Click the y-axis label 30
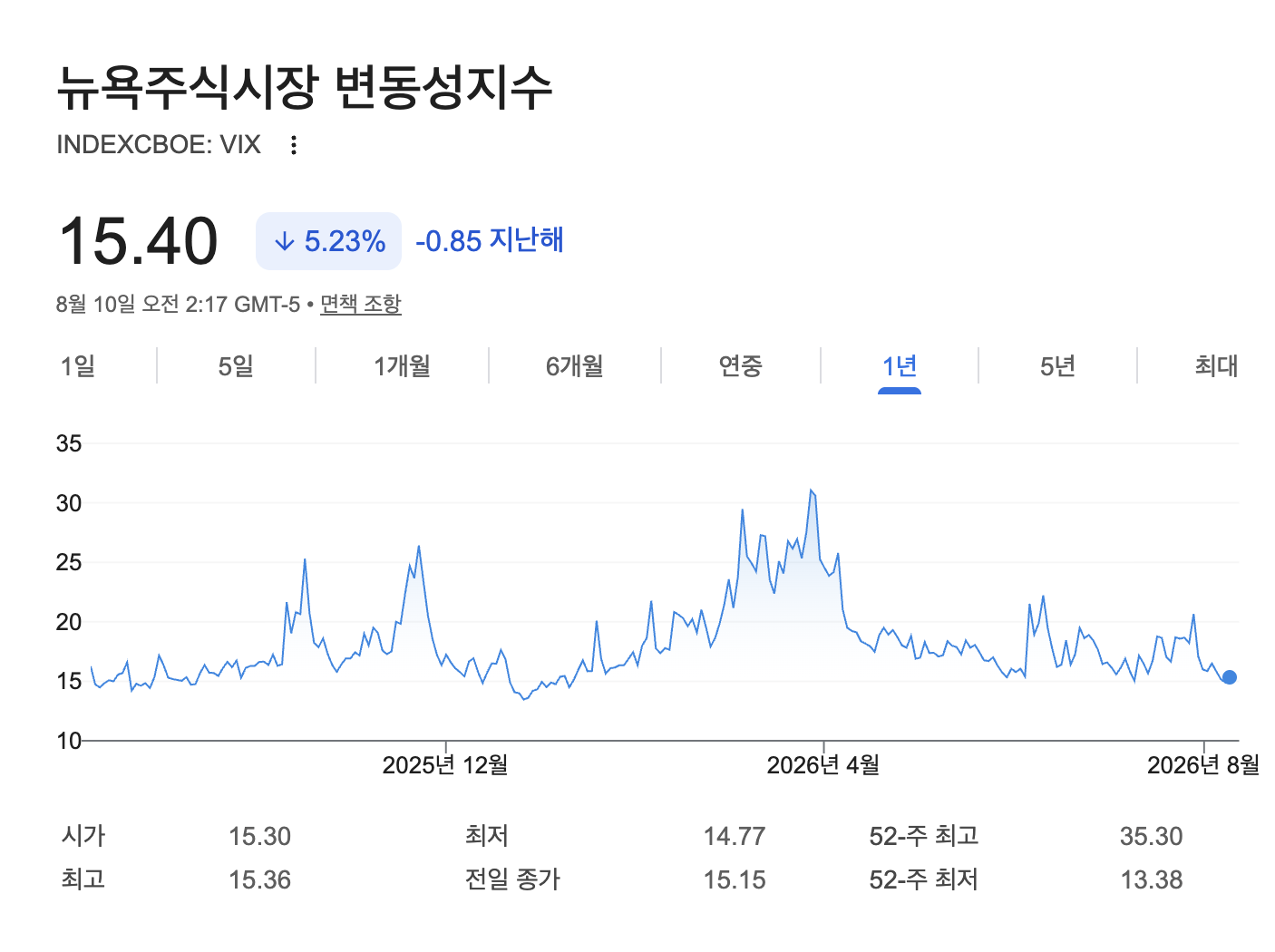Screen dimensions: 1275x952 [x=69, y=503]
